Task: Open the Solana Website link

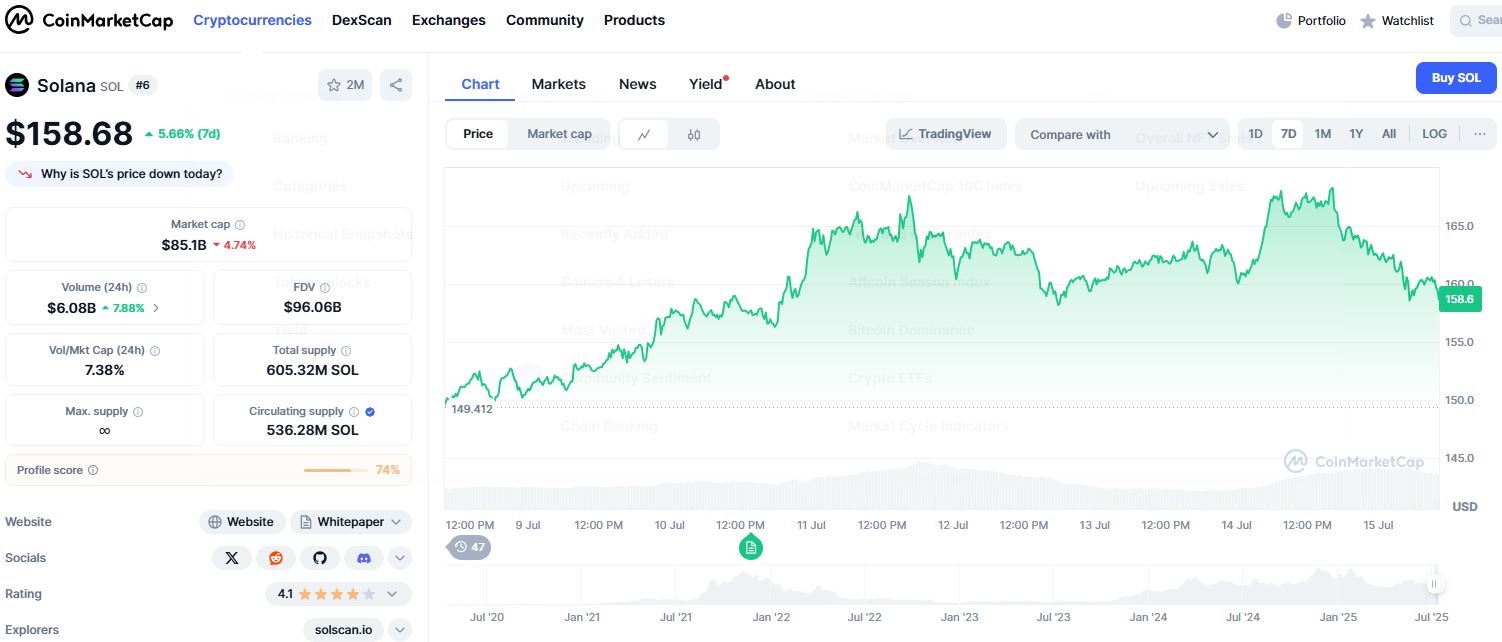Action: point(241,522)
